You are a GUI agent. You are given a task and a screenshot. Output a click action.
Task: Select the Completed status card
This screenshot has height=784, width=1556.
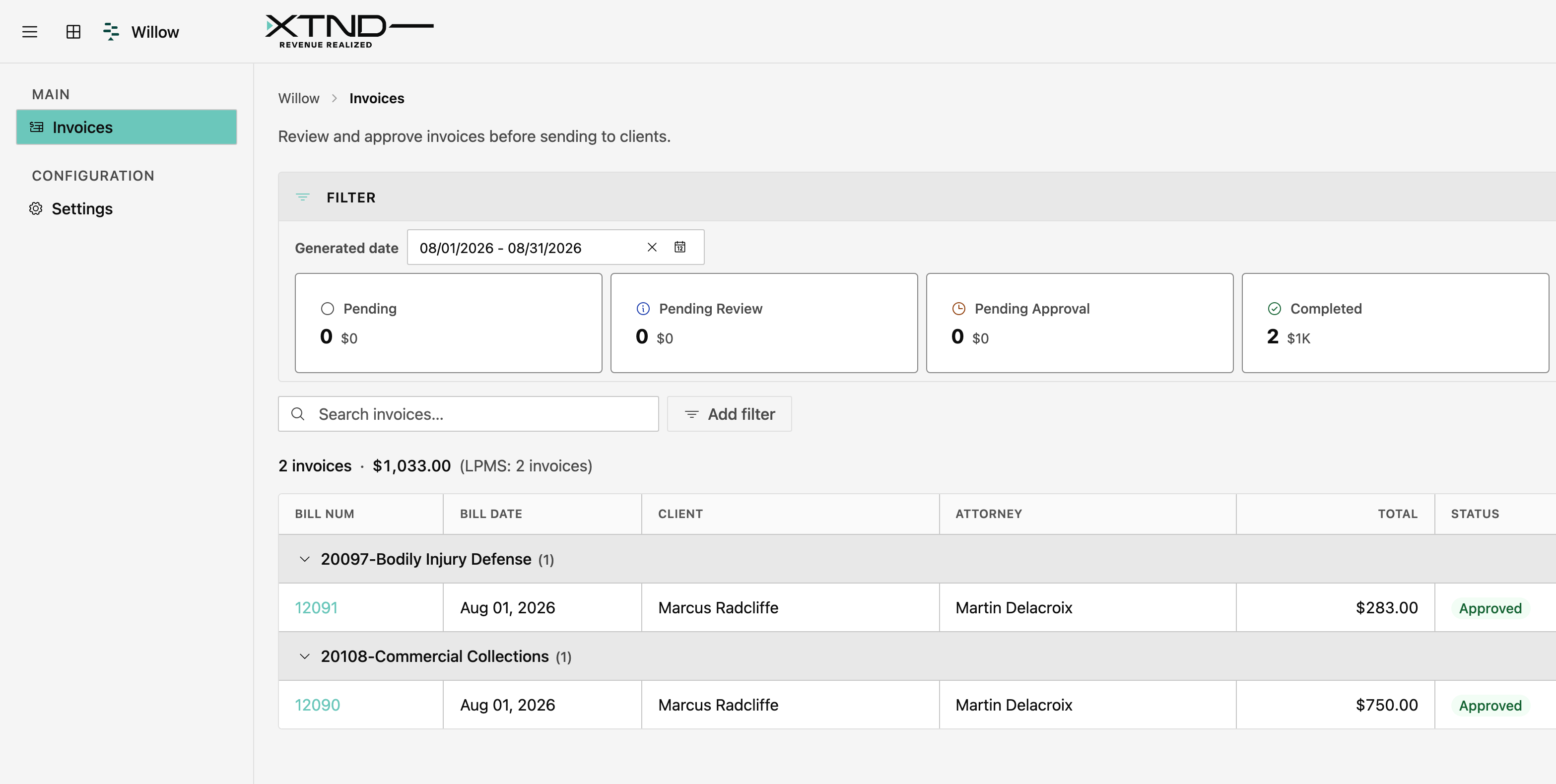(x=1395, y=323)
